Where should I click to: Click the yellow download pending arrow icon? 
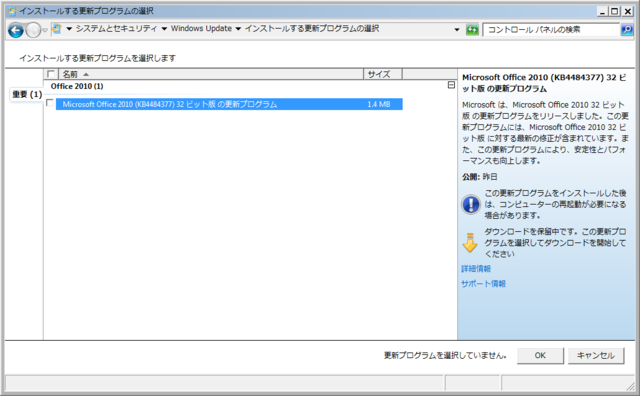click(470, 242)
